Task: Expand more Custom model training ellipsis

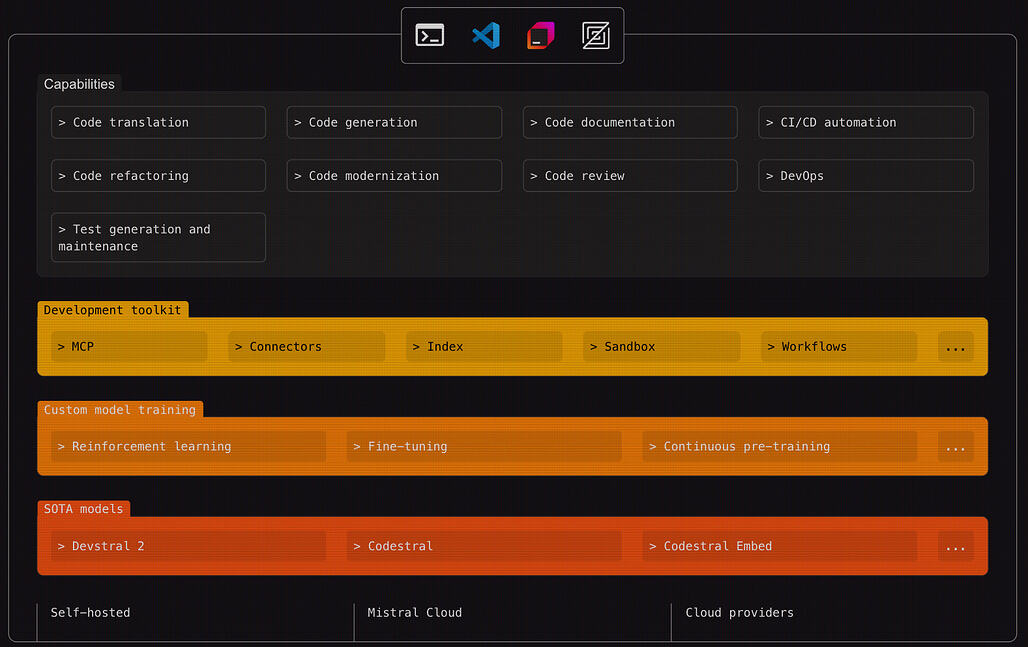Action: click(x=956, y=446)
